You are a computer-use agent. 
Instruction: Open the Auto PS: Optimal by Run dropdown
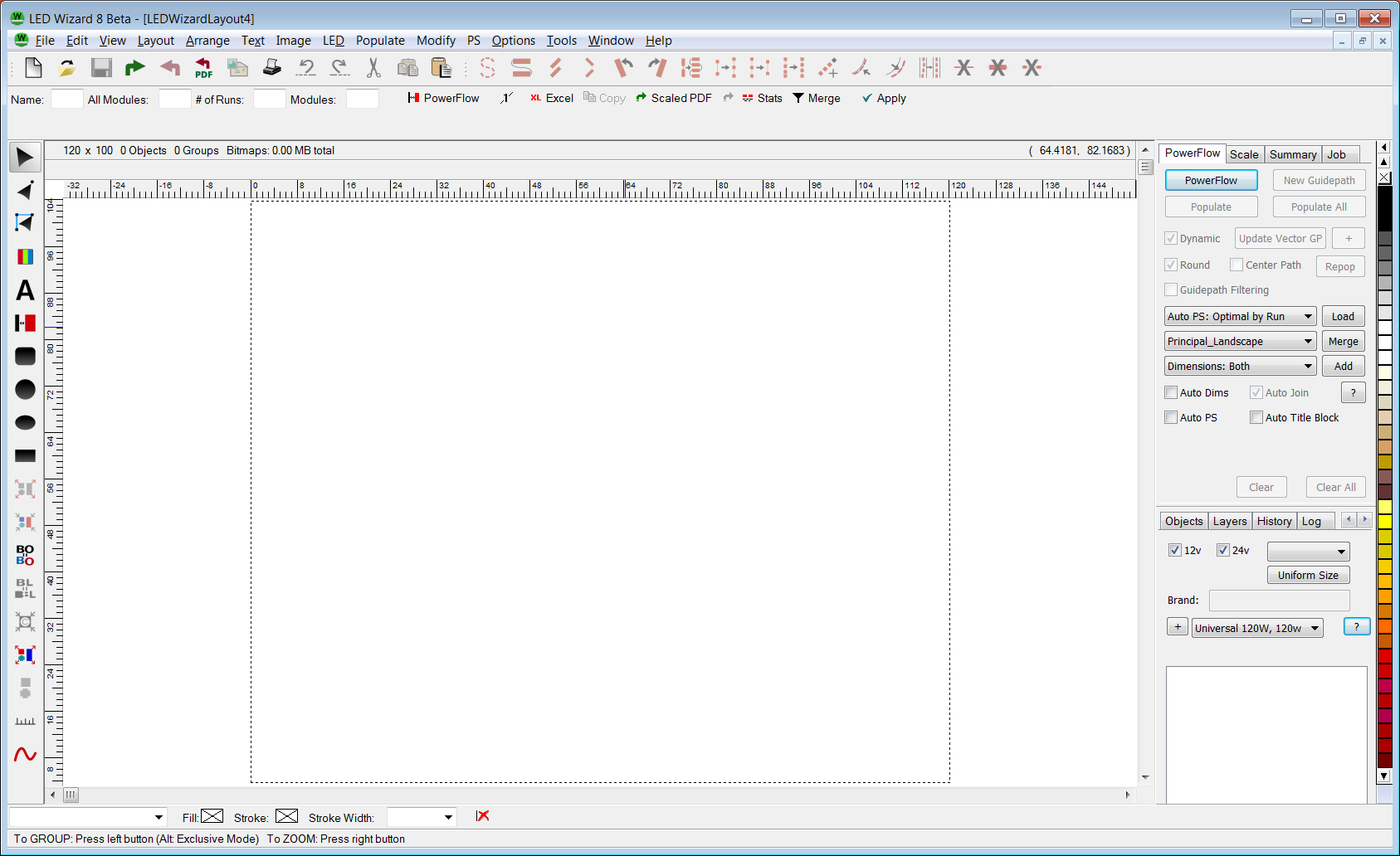click(x=1240, y=317)
